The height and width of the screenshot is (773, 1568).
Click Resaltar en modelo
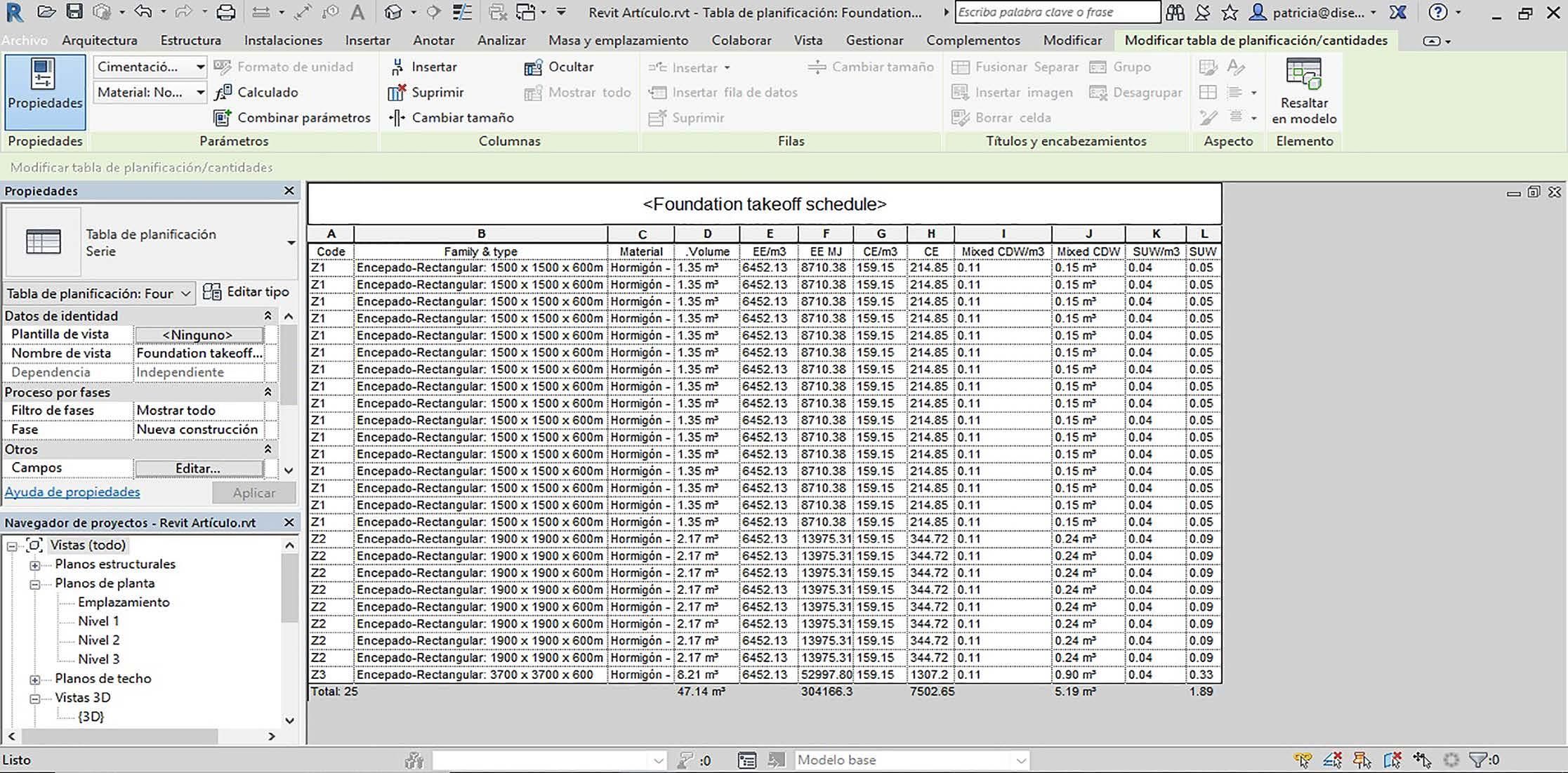[x=1304, y=92]
